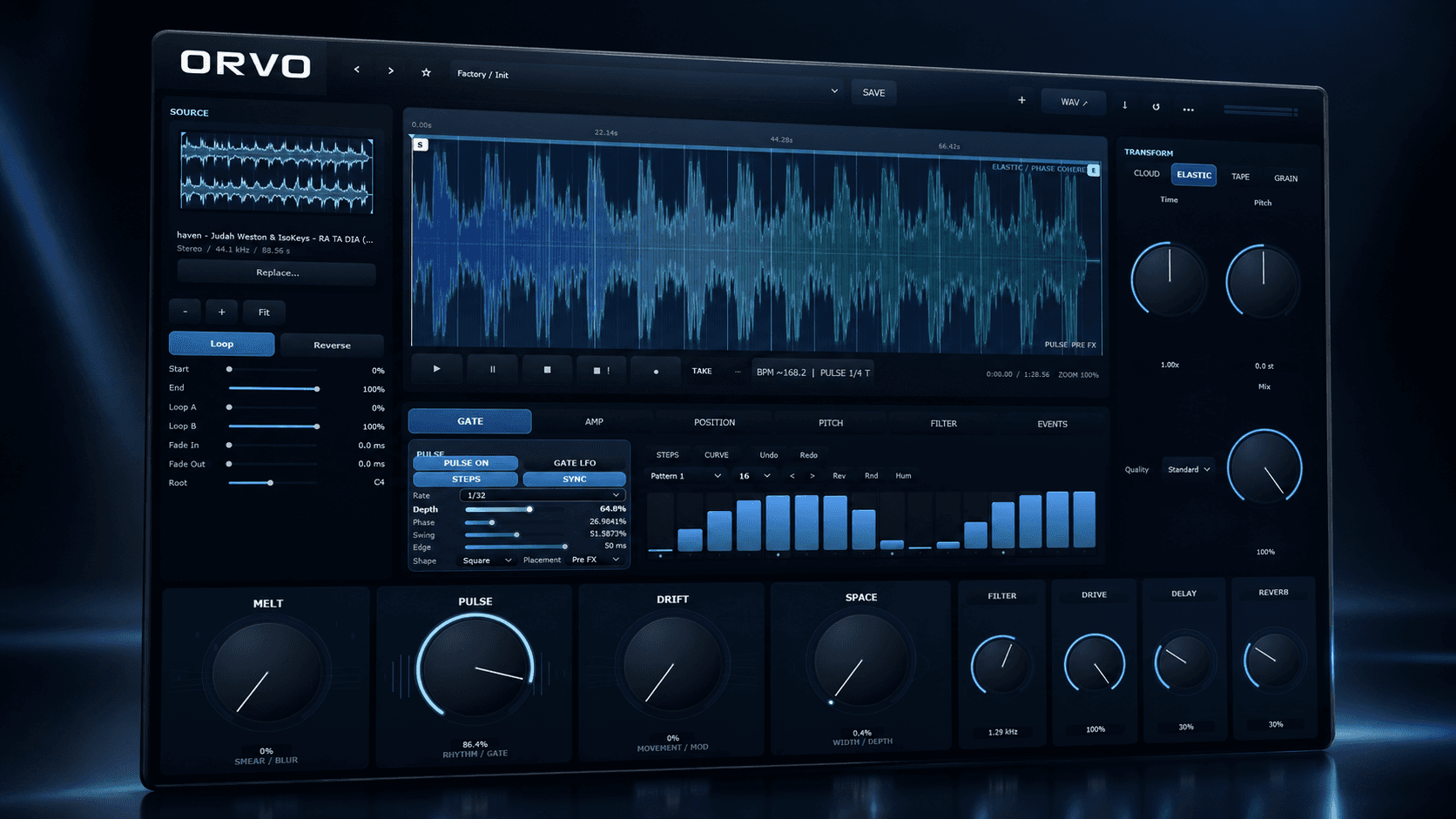
Task: Click the Pitch knob in Transform
Action: (x=1264, y=281)
